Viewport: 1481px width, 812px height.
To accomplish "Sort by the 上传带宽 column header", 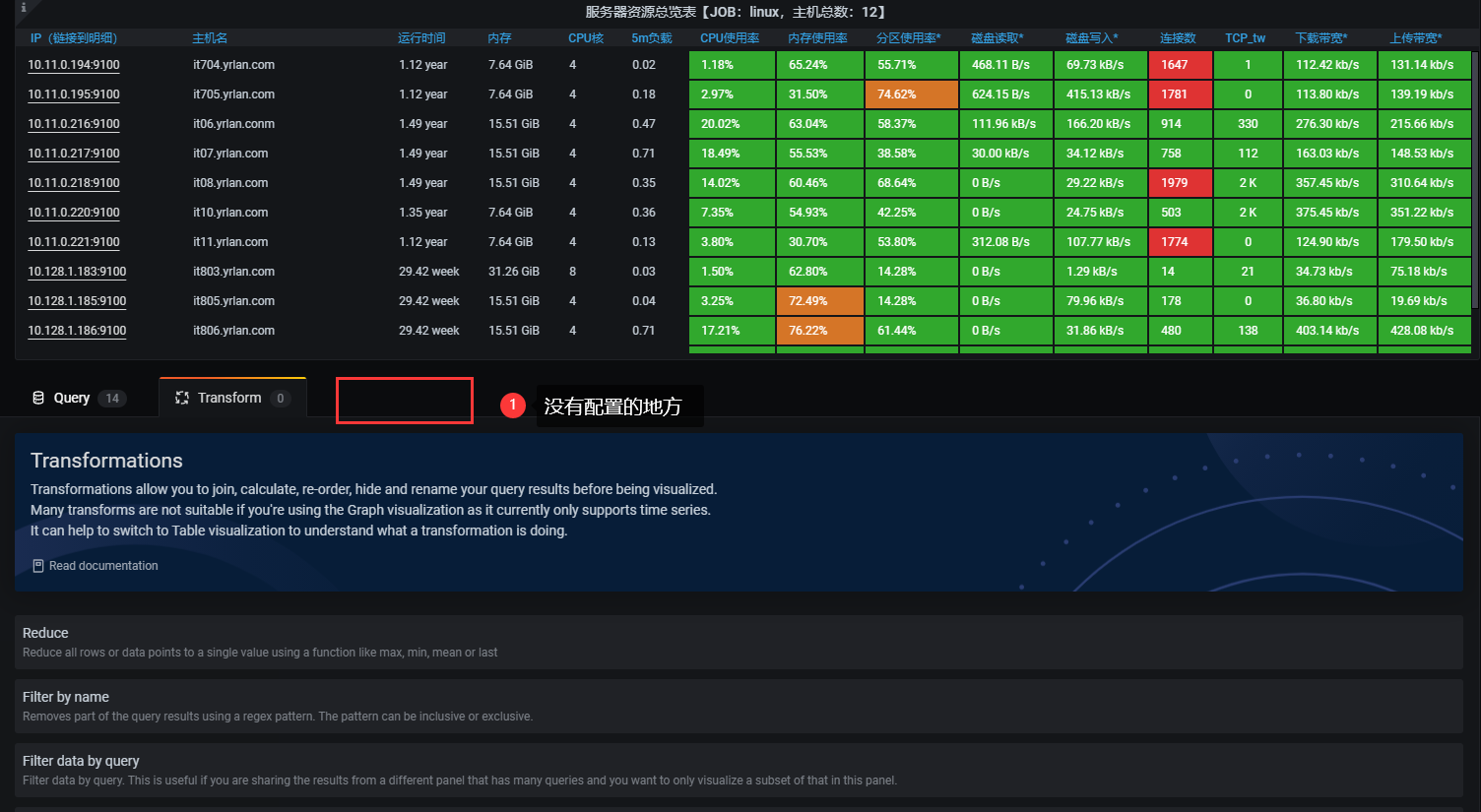I will (x=1416, y=38).
